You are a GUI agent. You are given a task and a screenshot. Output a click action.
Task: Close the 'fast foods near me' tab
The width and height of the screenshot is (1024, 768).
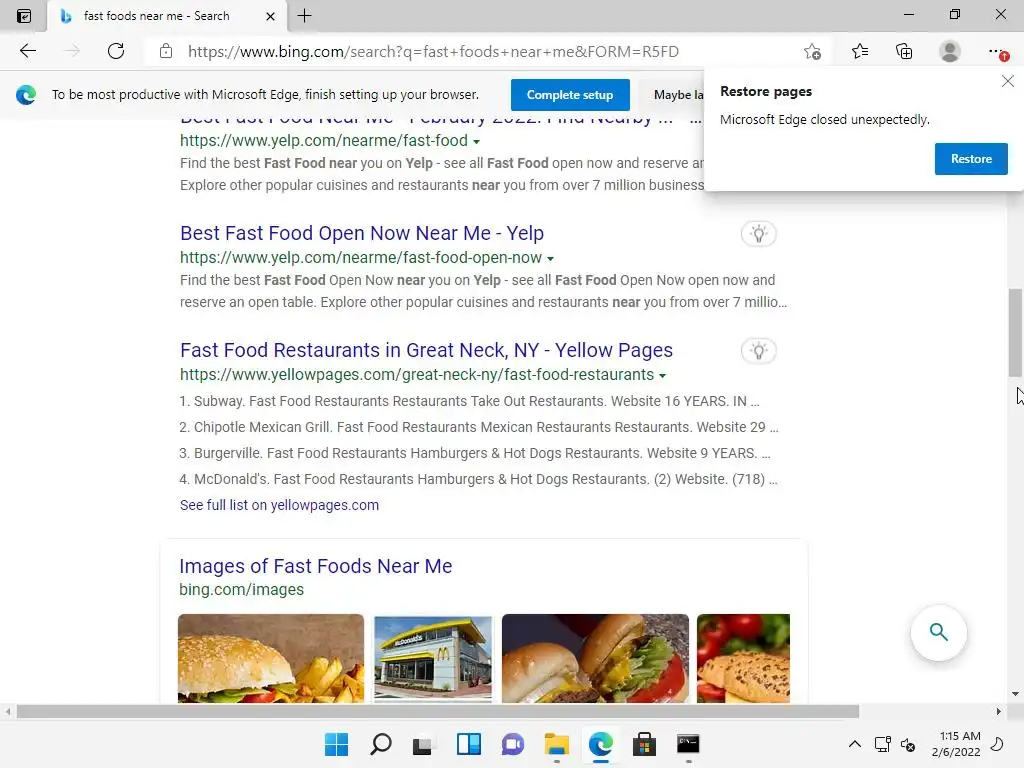(270, 16)
